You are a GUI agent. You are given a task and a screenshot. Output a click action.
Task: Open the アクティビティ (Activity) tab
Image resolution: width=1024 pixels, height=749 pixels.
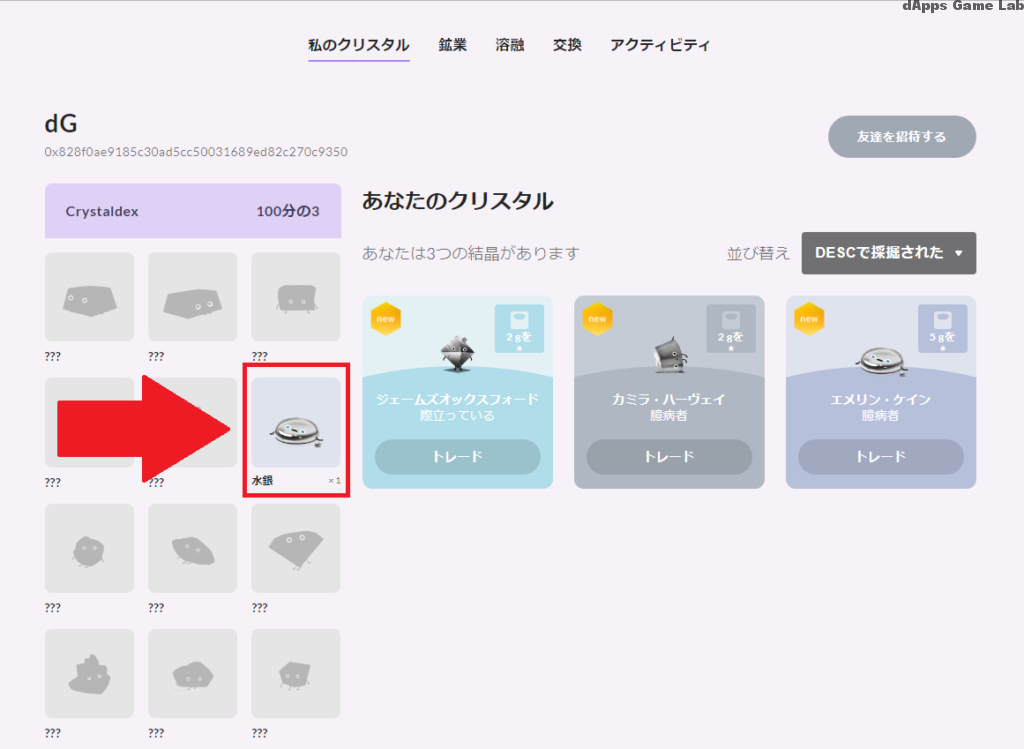pyautogui.click(x=660, y=44)
